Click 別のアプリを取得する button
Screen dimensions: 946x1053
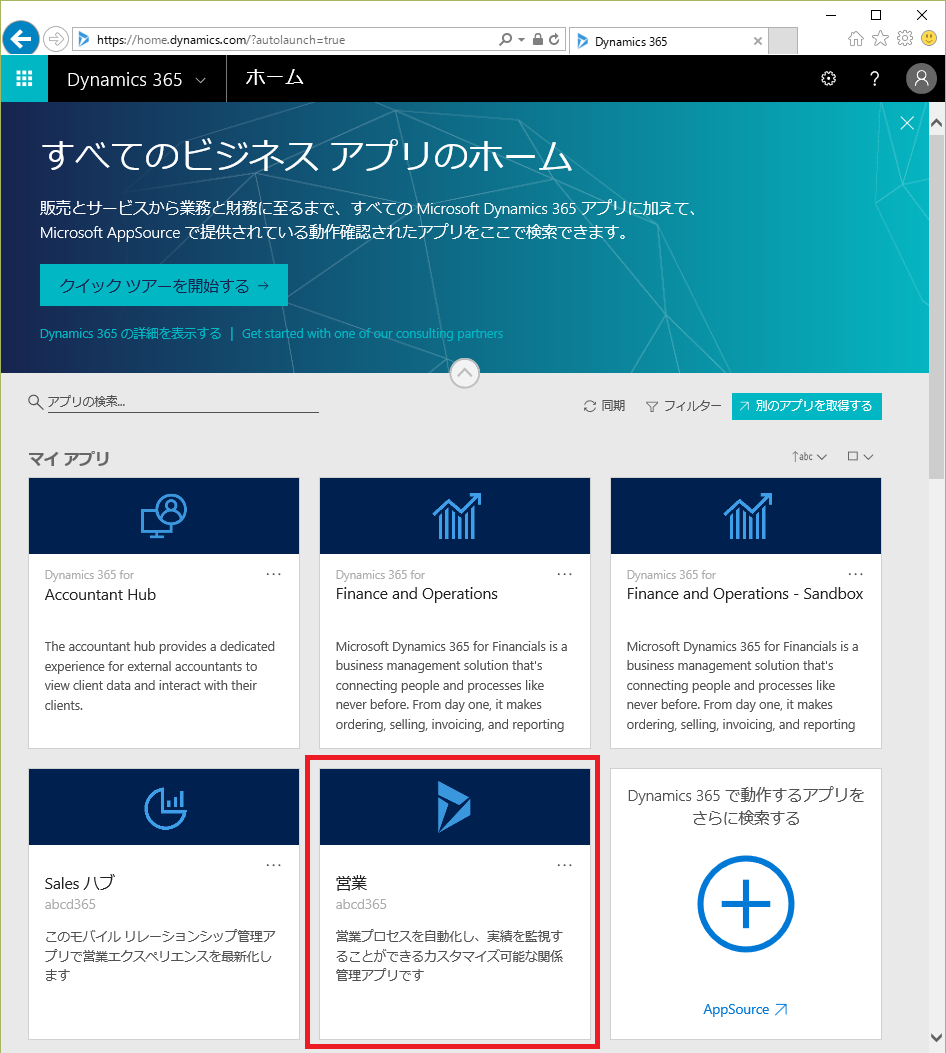[x=806, y=406]
